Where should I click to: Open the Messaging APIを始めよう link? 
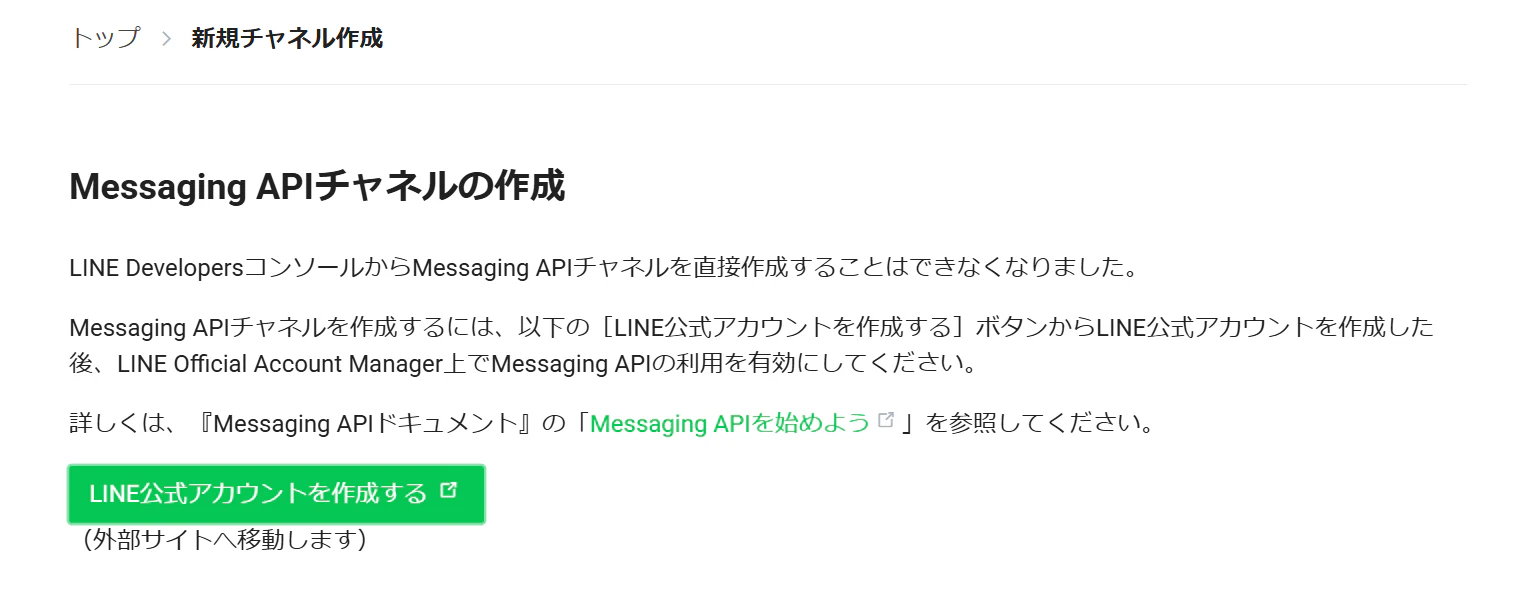tap(730, 423)
